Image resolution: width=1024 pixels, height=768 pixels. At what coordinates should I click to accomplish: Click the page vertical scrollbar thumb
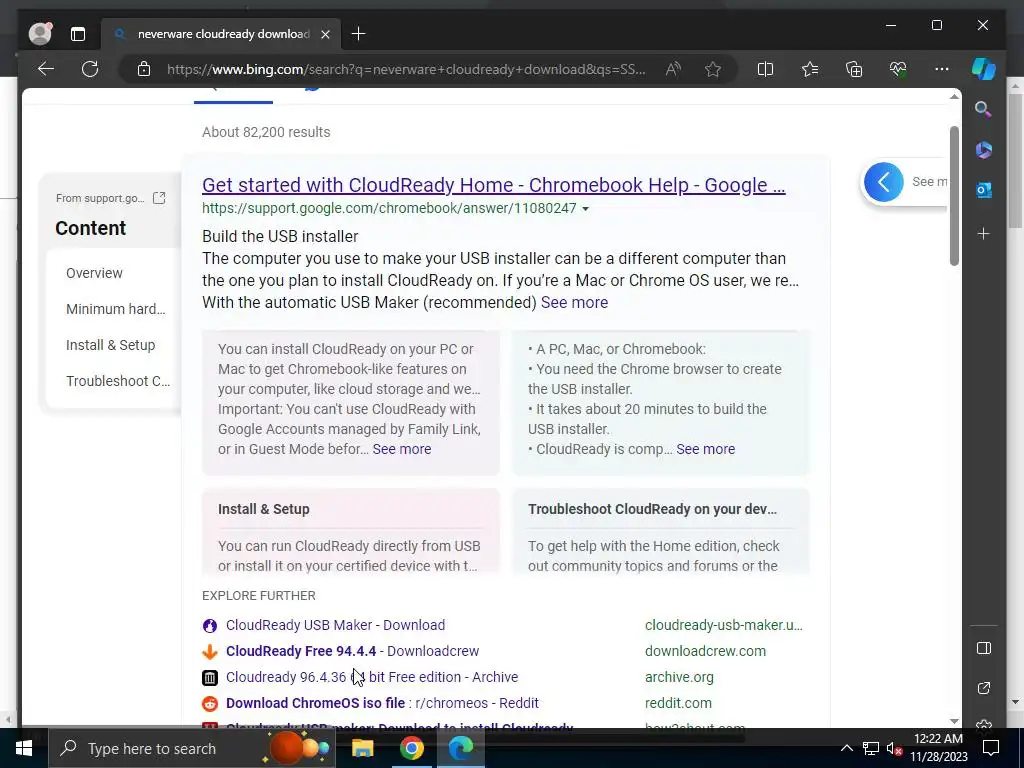954,196
